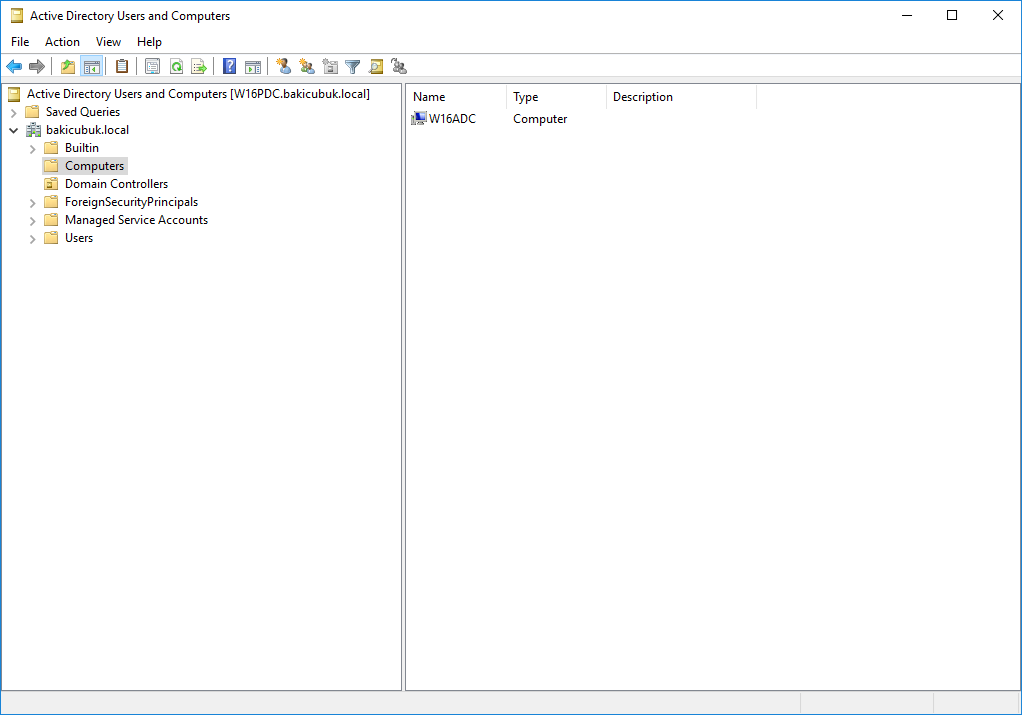
Task: Click Add to group toolbar icon
Action: pyautogui.click(x=399, y=66)
